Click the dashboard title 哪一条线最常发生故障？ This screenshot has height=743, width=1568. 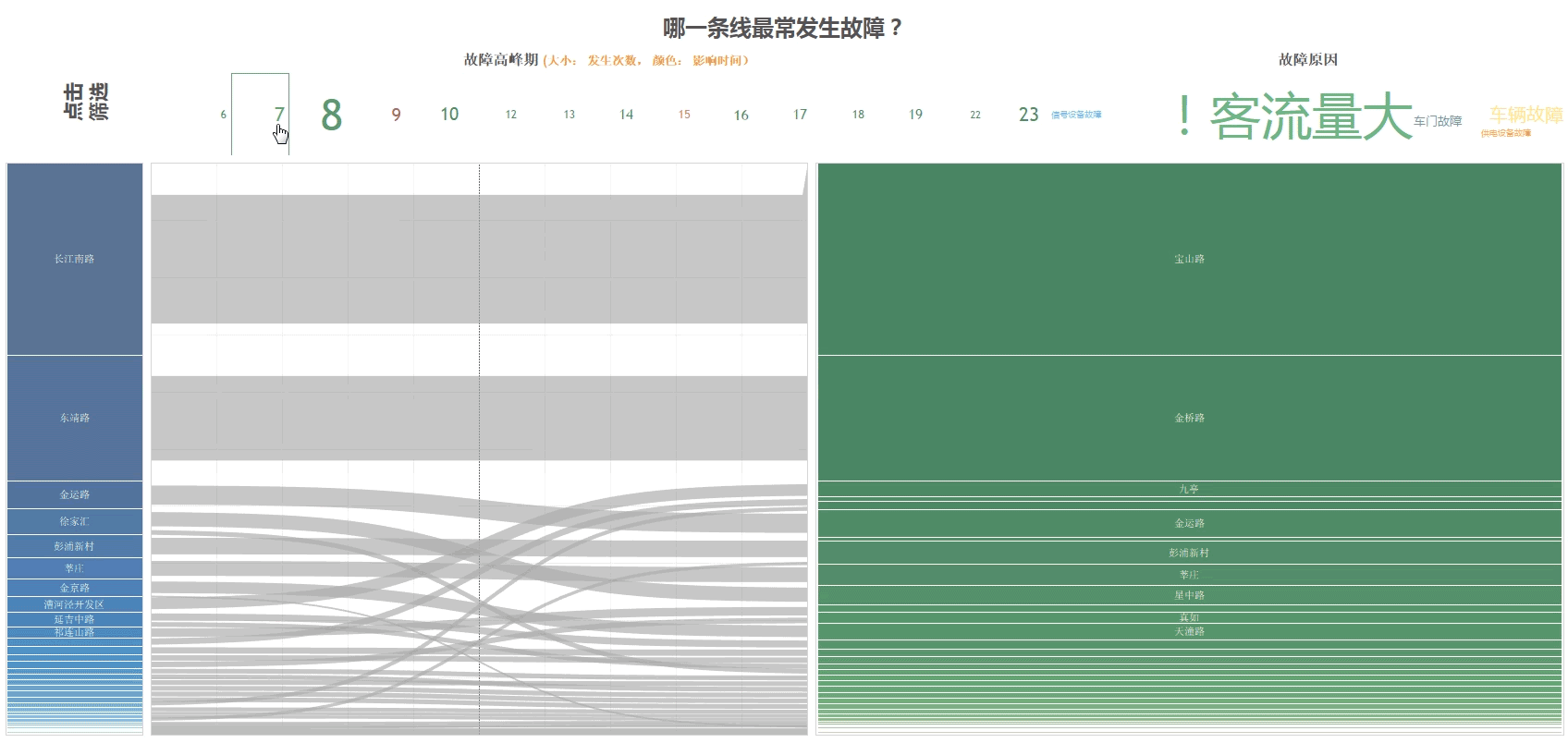coord(782,29)
